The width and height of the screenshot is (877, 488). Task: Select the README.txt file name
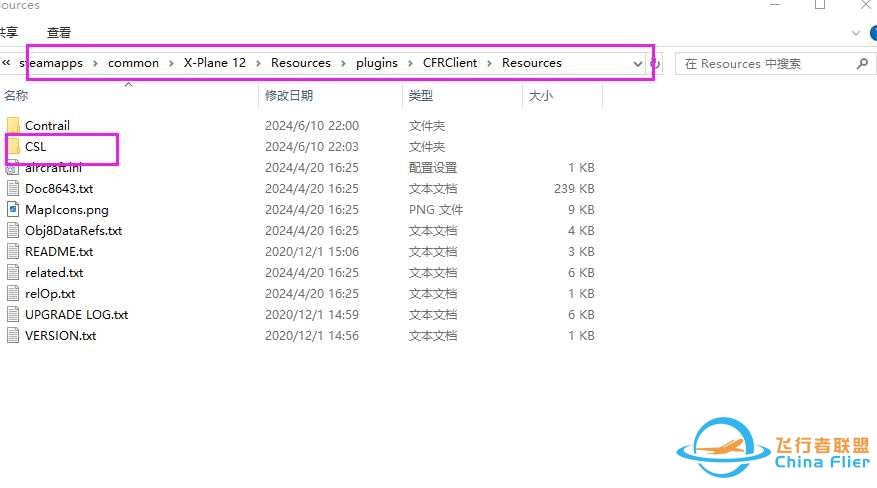pyautogui.click(x=59, y=252)
